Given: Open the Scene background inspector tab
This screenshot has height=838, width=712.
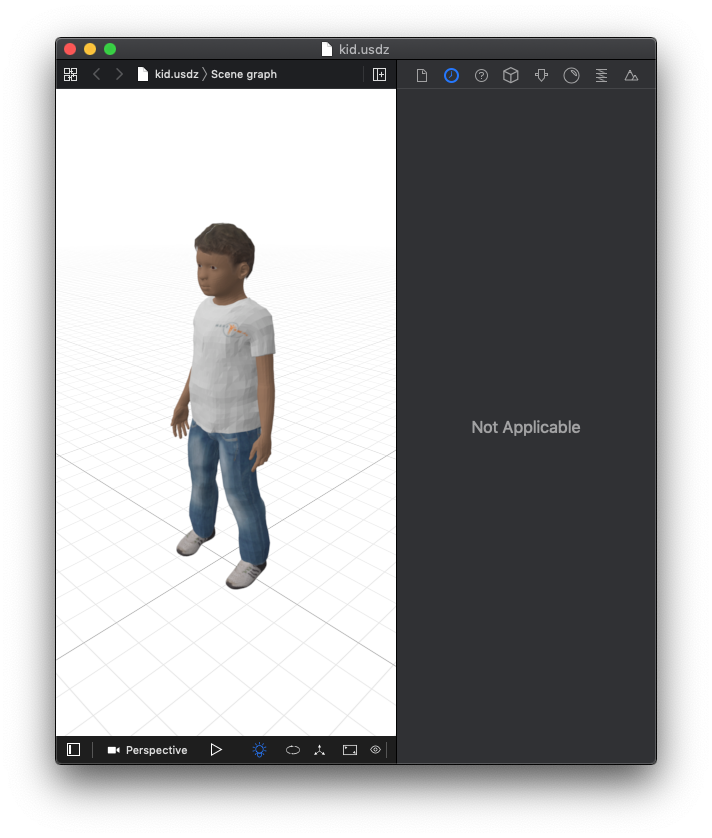Looking at the screenshot, I should pyautogui.click(x=631, y=76).
